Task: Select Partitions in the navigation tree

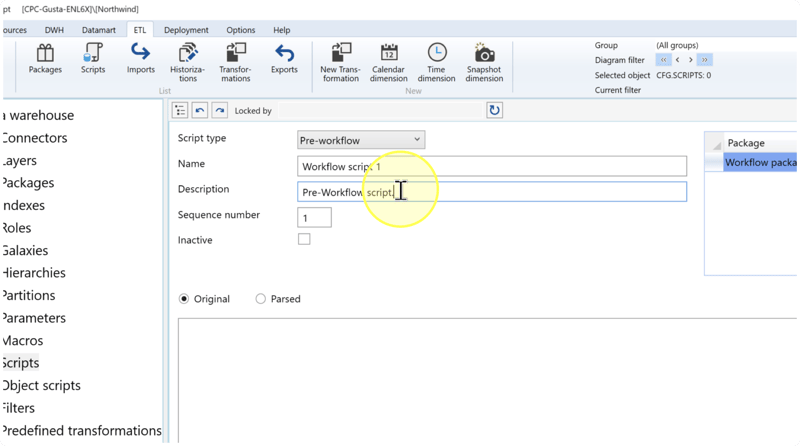Action: [29, 295]
